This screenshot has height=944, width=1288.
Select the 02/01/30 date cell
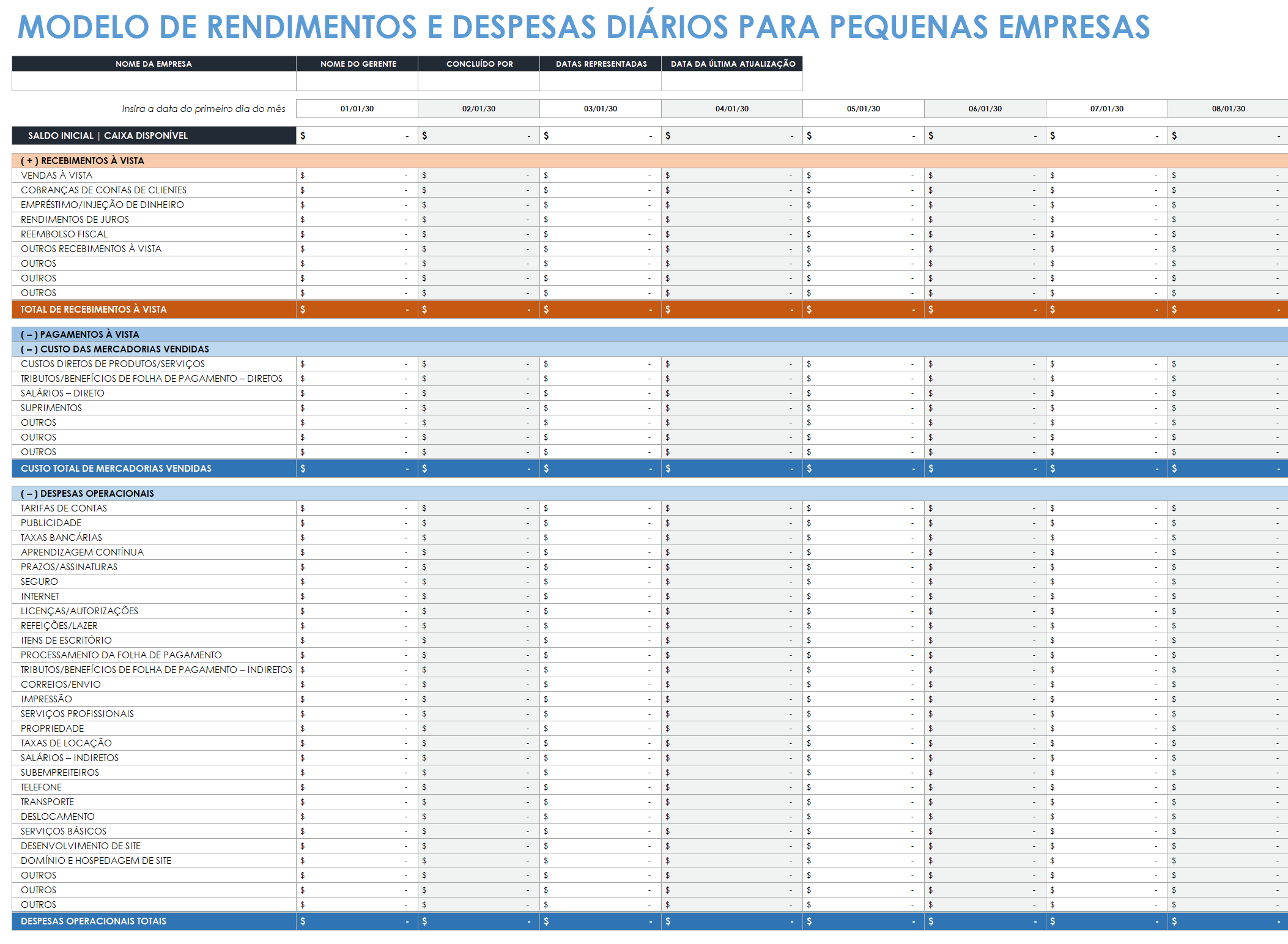pos(479,109)
